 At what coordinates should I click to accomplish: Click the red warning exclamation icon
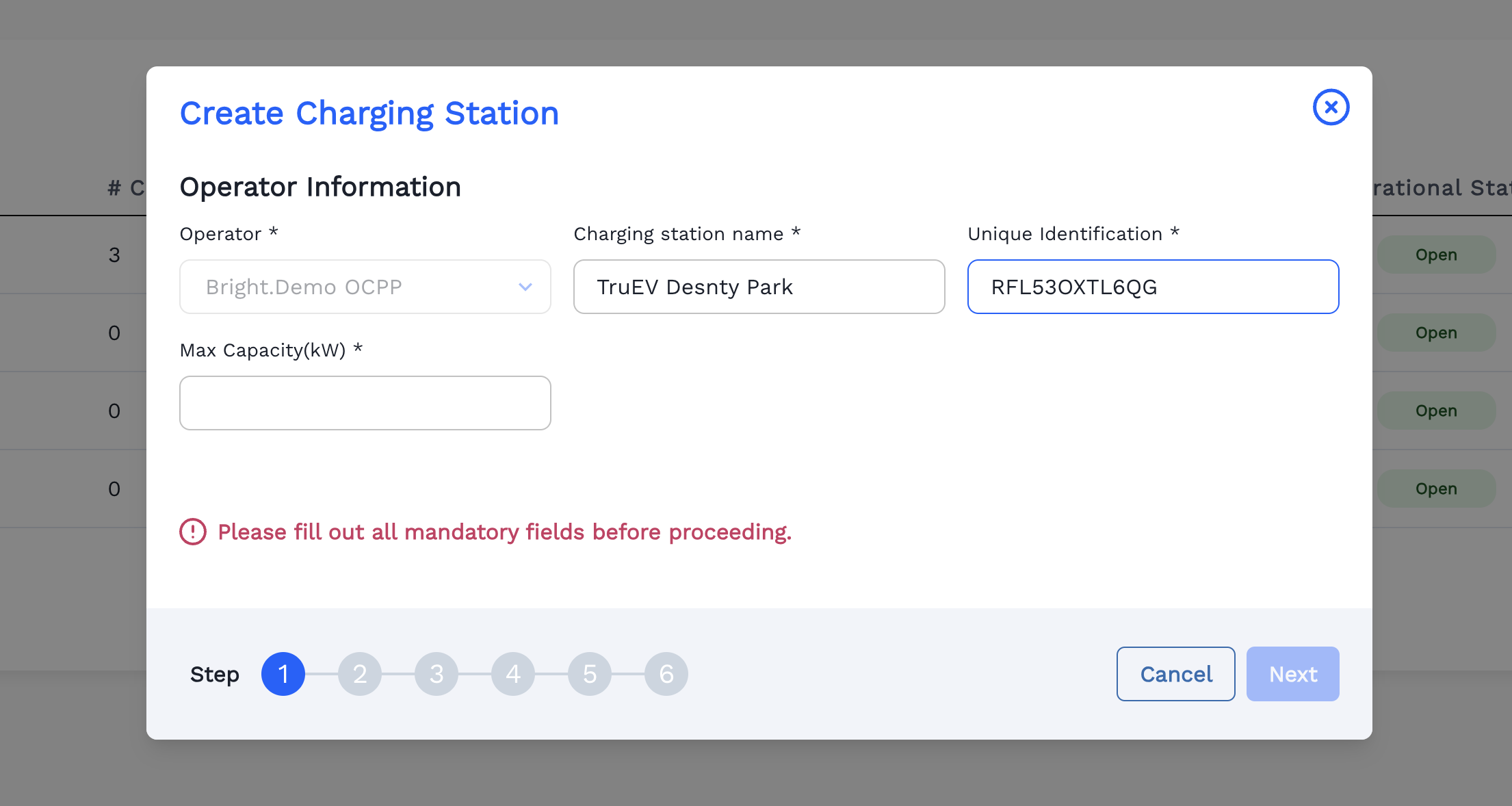(x=193, y=532)
